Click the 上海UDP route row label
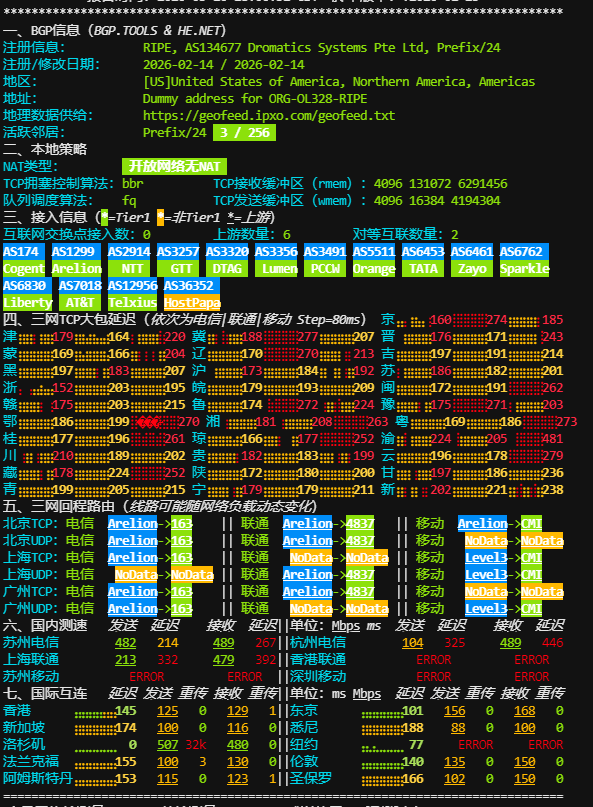The image size is (593, 807). tap(30, 574)
